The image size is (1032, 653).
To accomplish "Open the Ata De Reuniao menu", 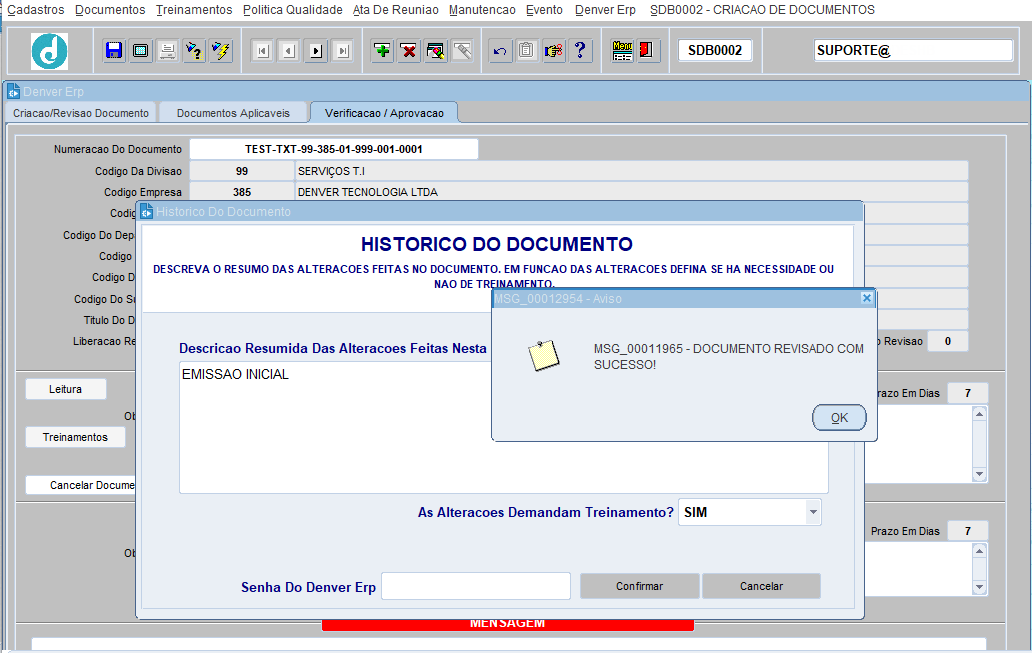I will (396, 10).
